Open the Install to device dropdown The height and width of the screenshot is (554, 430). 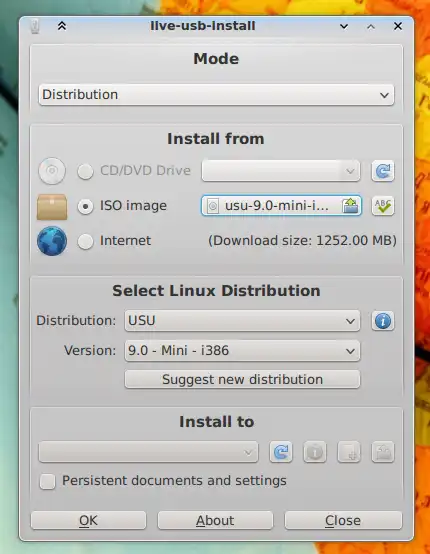(148, 452)
